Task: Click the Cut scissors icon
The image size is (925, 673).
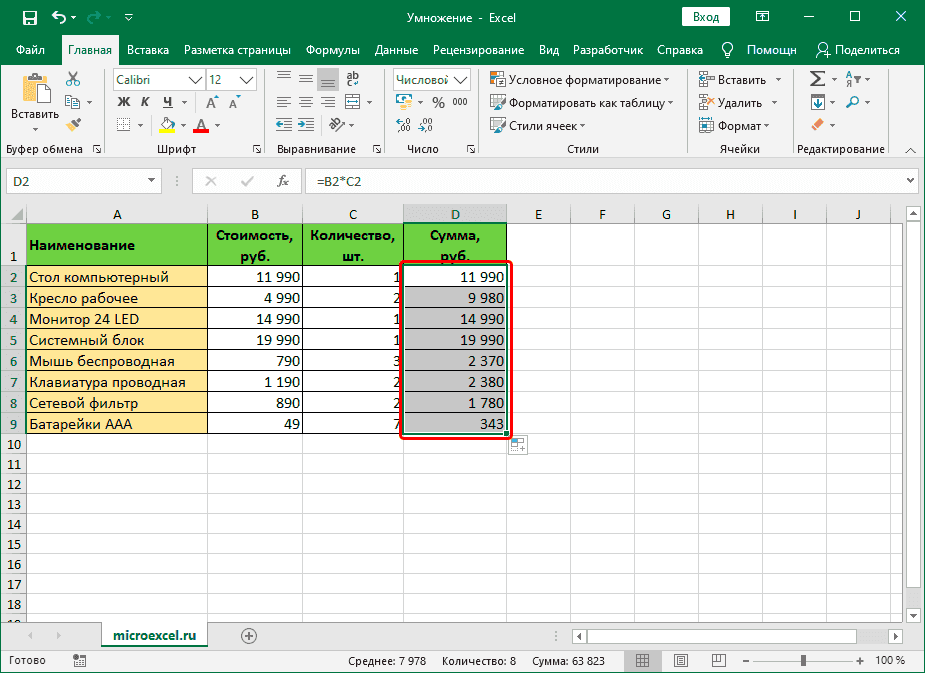Action: (73, 80)
